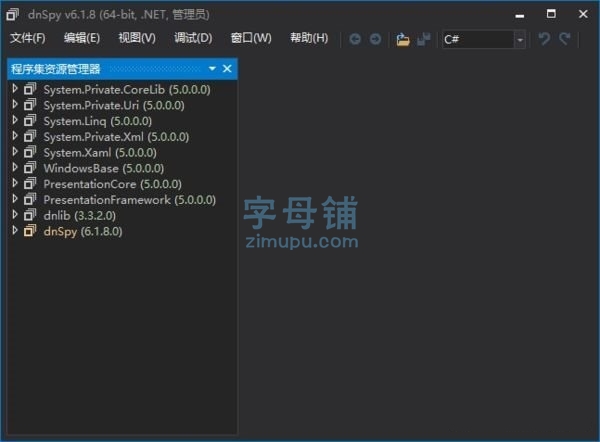Open the 调试(D) menu
Screen dimensions: 600x442
click(193, 38)
